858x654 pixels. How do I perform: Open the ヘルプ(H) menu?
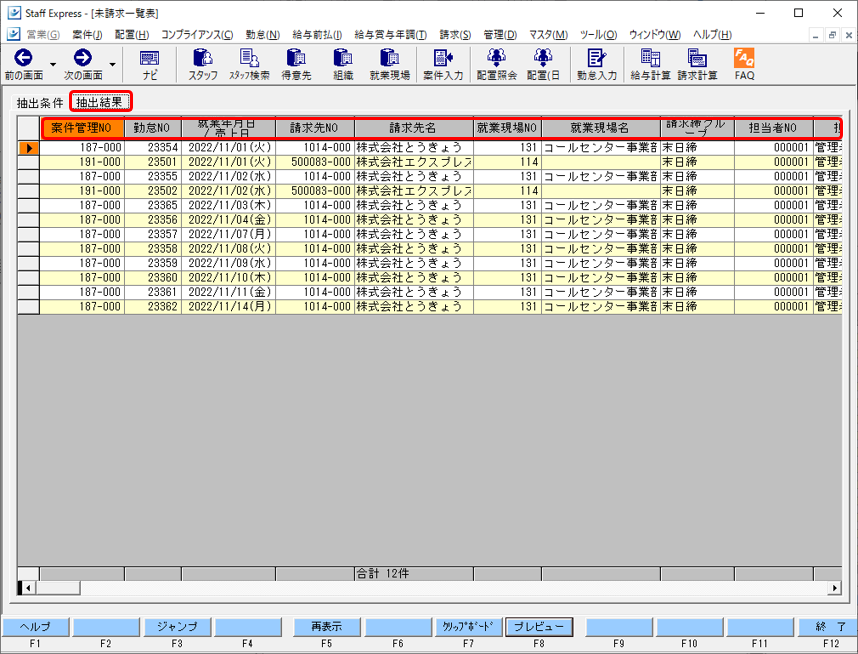pyautogui.click(x=712, y=34)
